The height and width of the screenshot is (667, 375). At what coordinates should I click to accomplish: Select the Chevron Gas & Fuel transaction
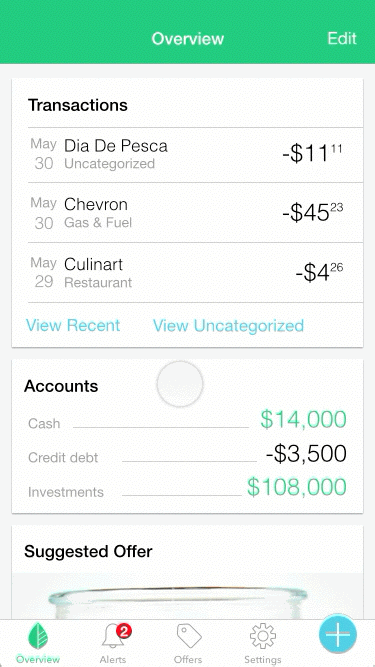[196, 213]
